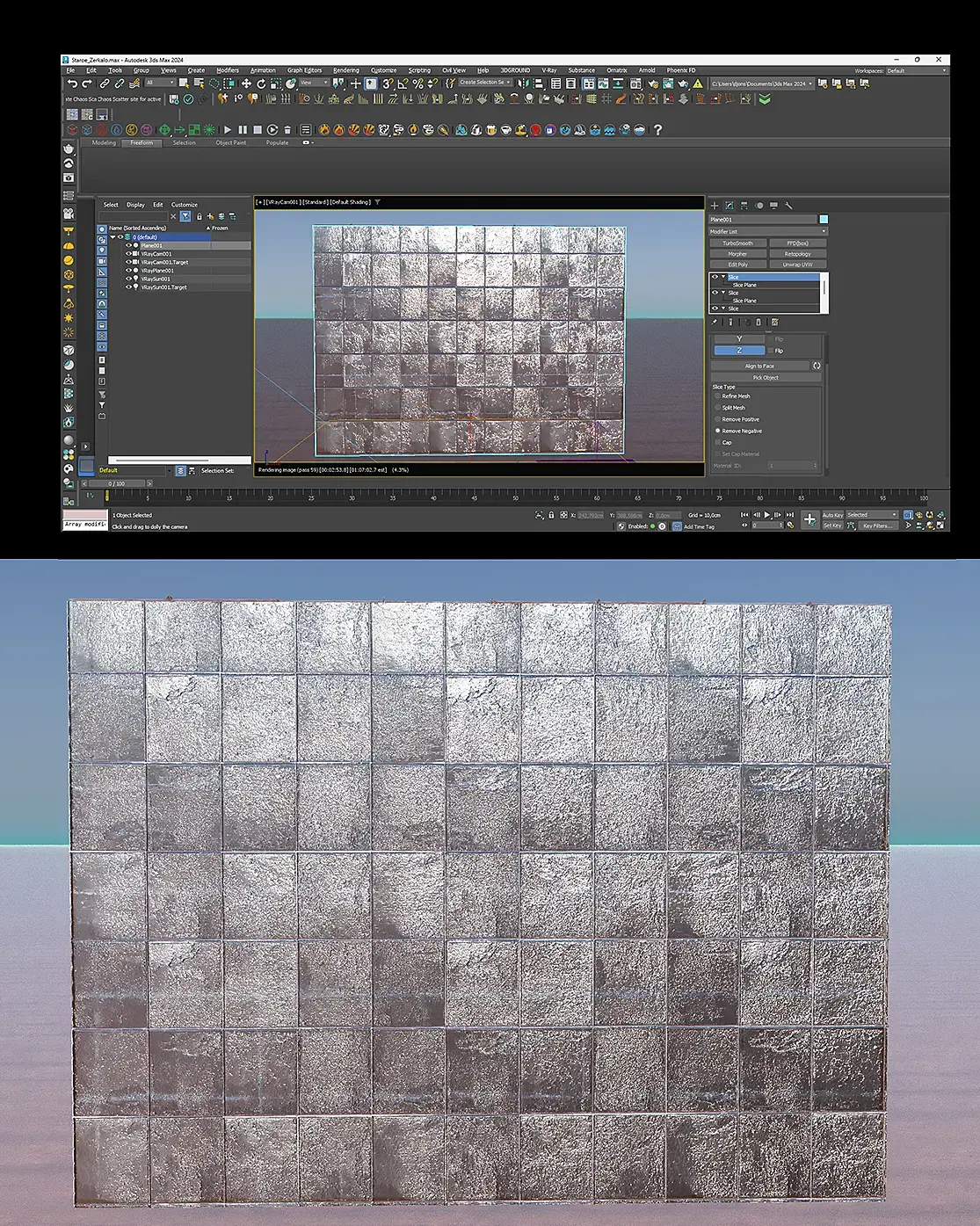Switch to the Object Paint ribbon tab

231,142
